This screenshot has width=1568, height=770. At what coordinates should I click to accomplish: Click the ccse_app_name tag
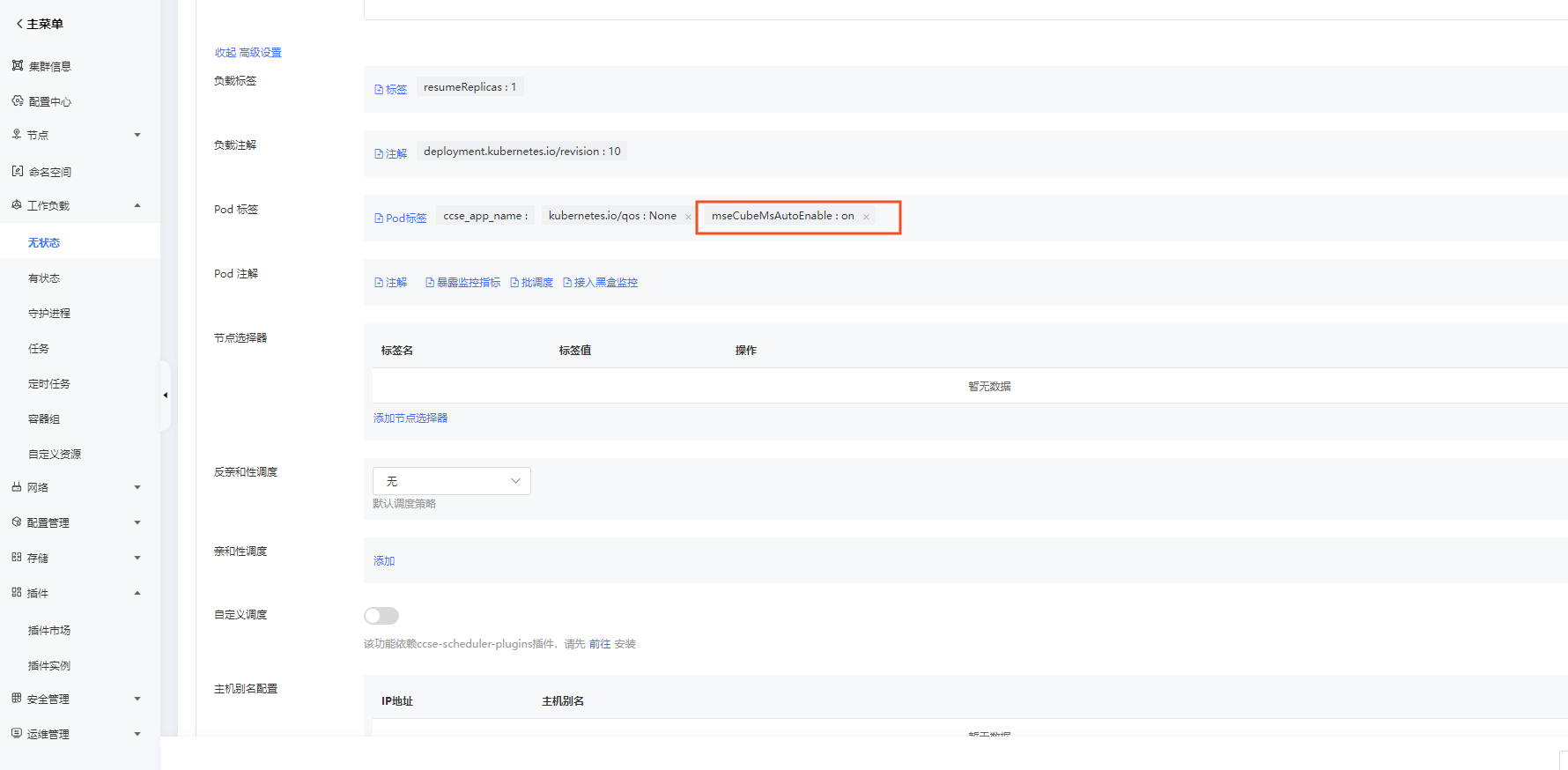(x=485, y=216)
